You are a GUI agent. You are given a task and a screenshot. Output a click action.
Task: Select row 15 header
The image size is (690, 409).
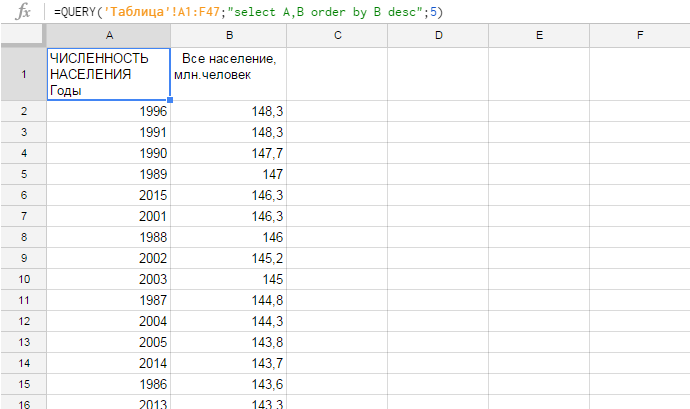[24, 384]
